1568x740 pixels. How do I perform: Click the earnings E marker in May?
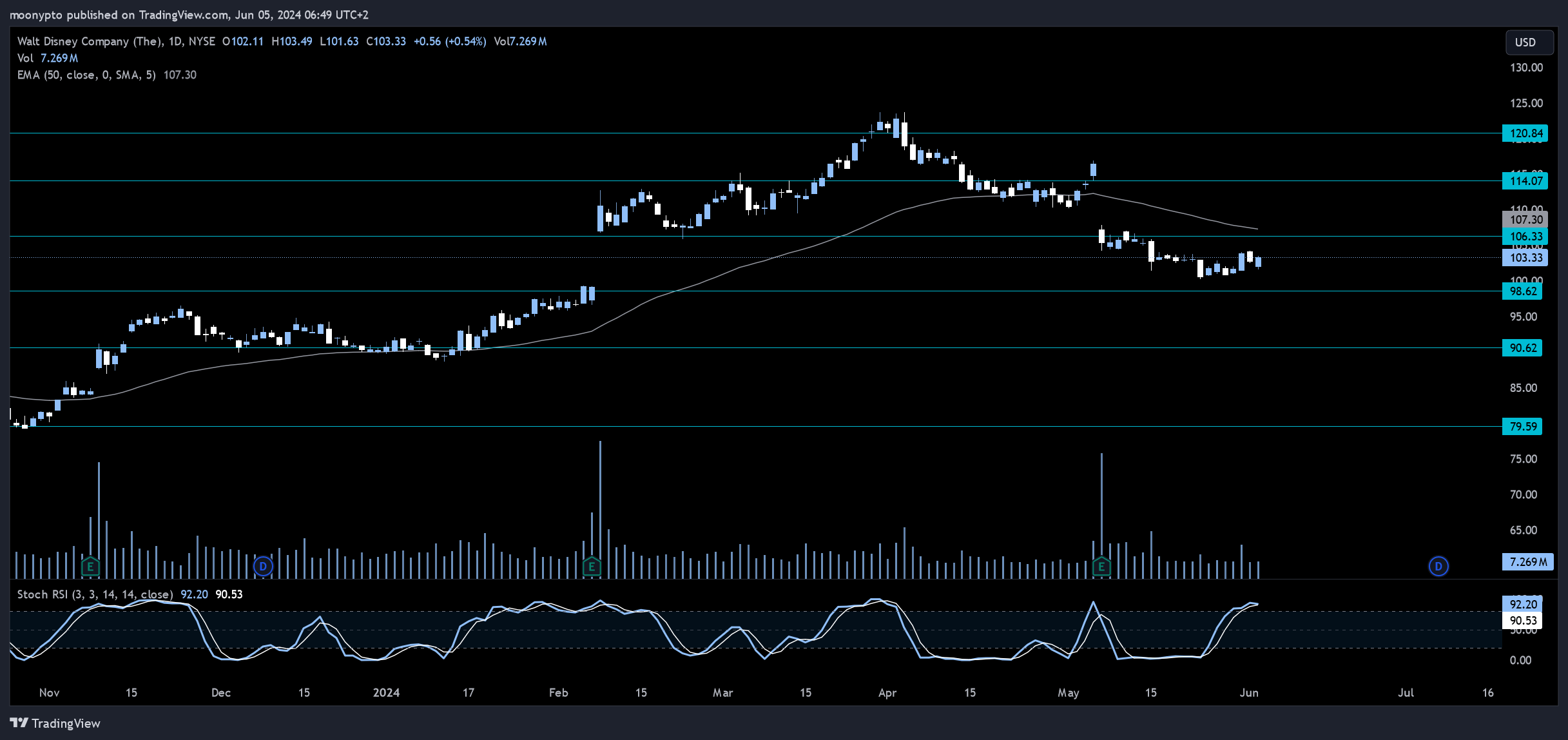[x=1101, y=567]
